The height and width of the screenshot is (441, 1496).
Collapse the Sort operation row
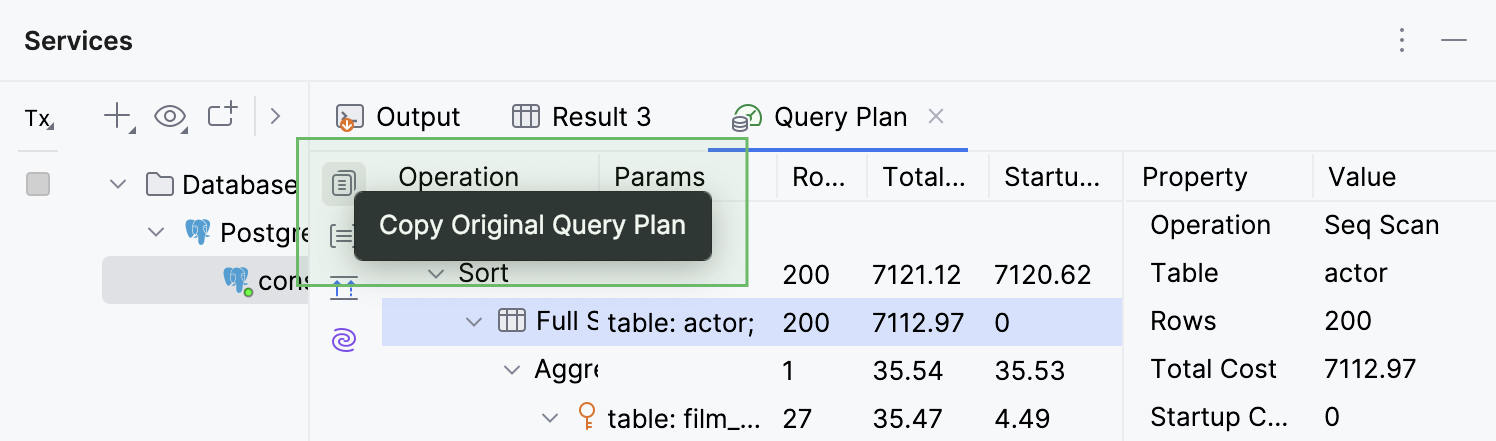(436, 273)
